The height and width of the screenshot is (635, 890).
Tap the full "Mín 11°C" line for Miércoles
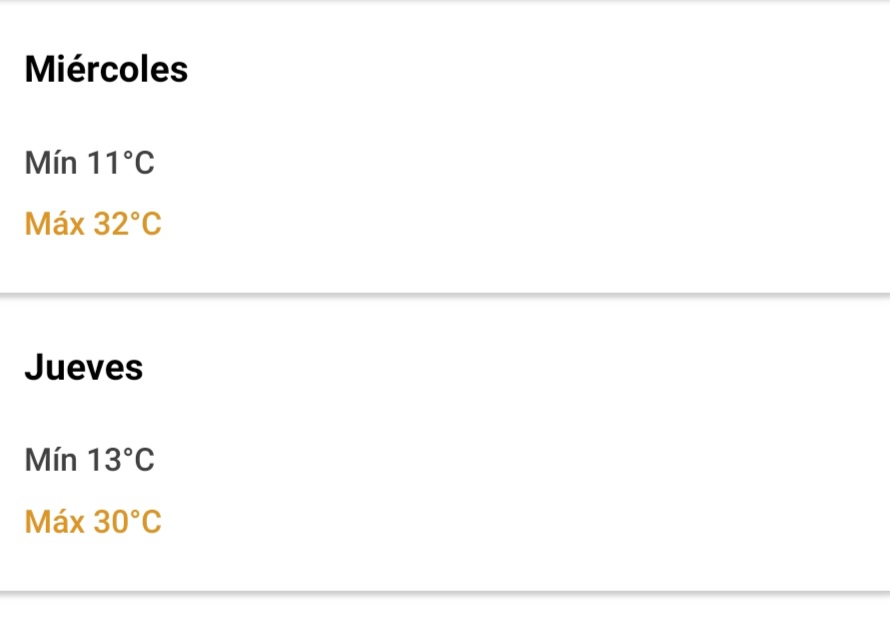tap(90, 163)
